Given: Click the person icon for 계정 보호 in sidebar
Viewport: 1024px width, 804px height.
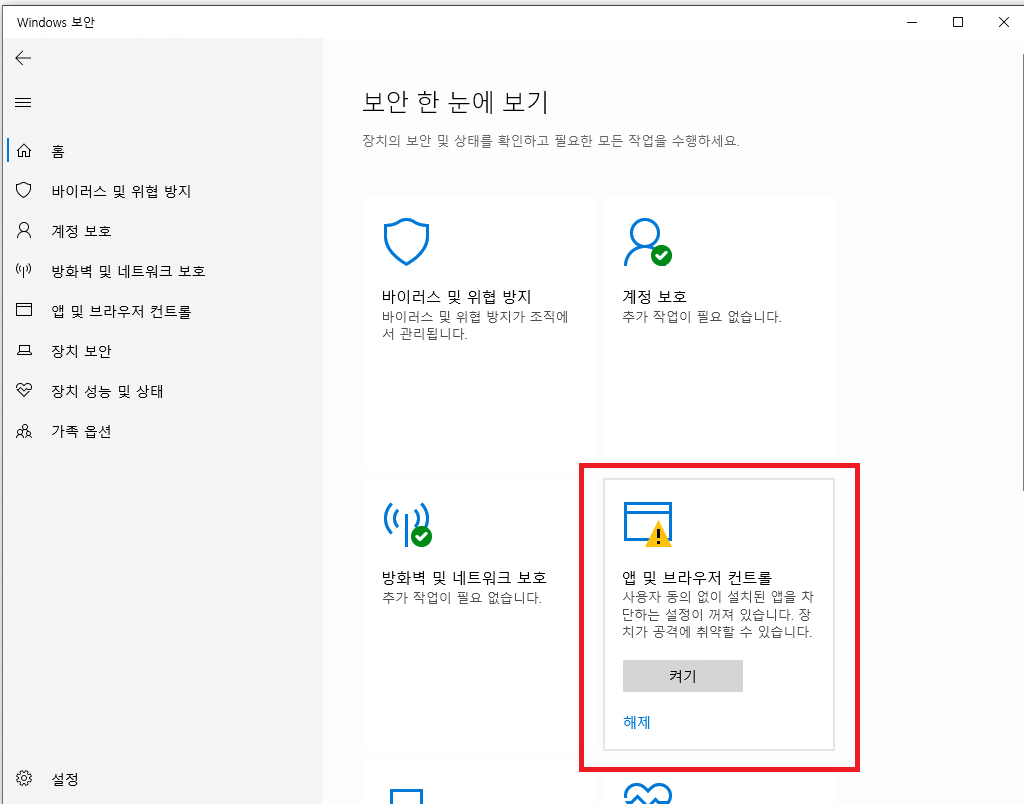Looking at the screenshot, I should pyautogui.click(x=24, y=230).
